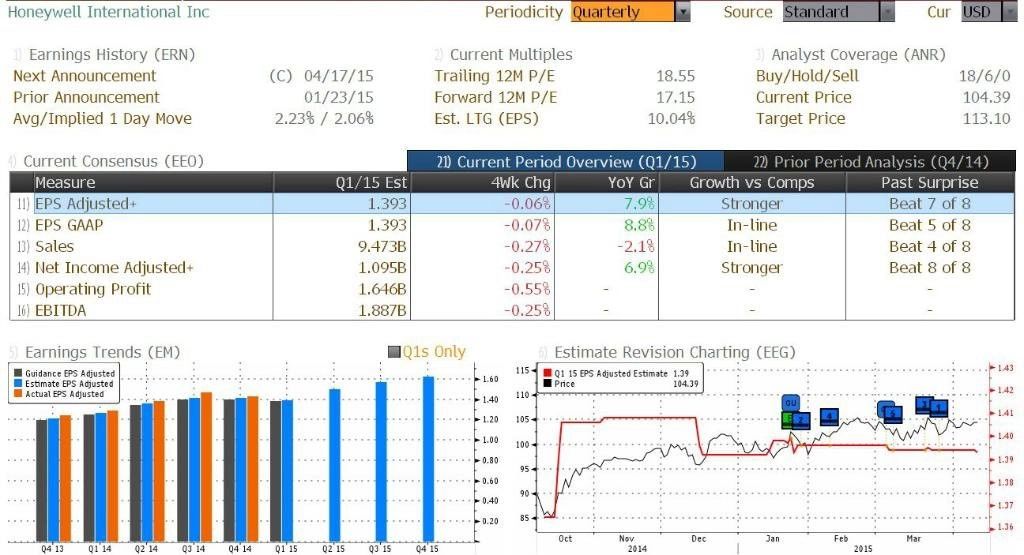Open the Source Standard dropdown arrow
Screen dimensions: 1024x555
(887, 12)
